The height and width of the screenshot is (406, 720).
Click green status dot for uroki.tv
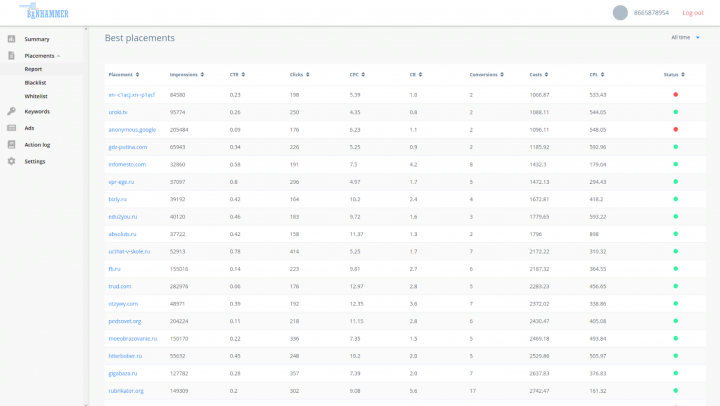click(x=675, y=112)
